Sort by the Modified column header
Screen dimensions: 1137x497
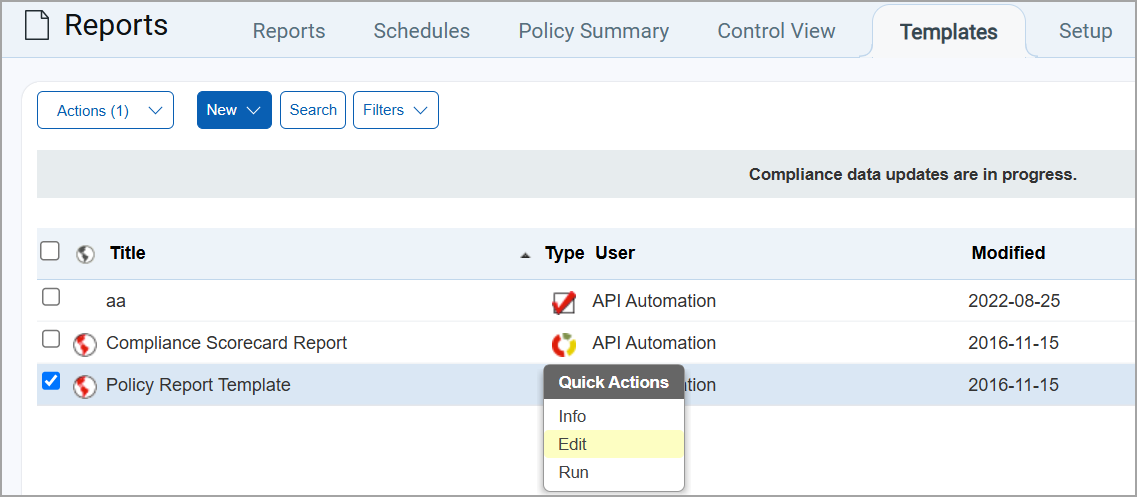(1008, 253)
